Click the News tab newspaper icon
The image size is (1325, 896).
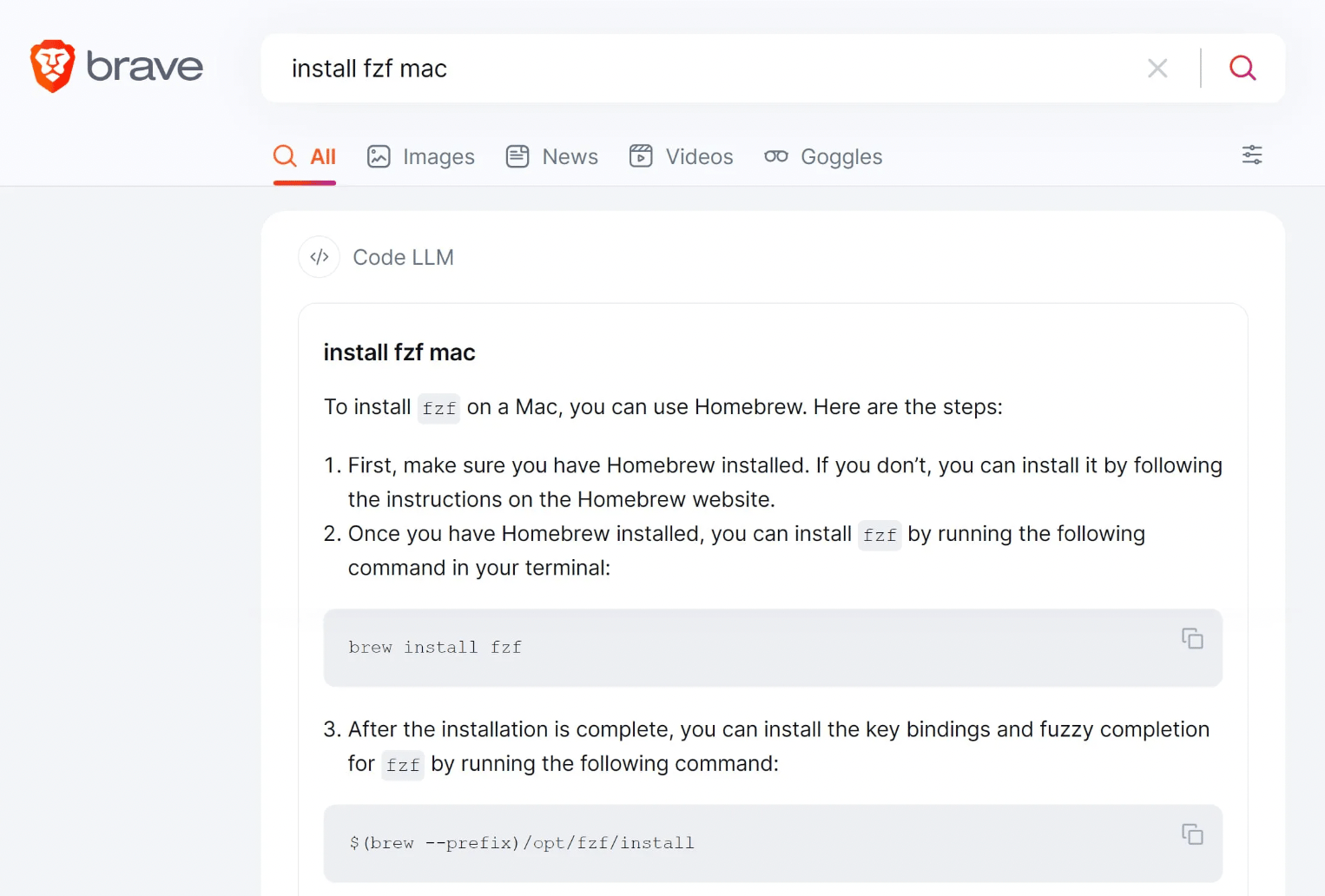517,156
